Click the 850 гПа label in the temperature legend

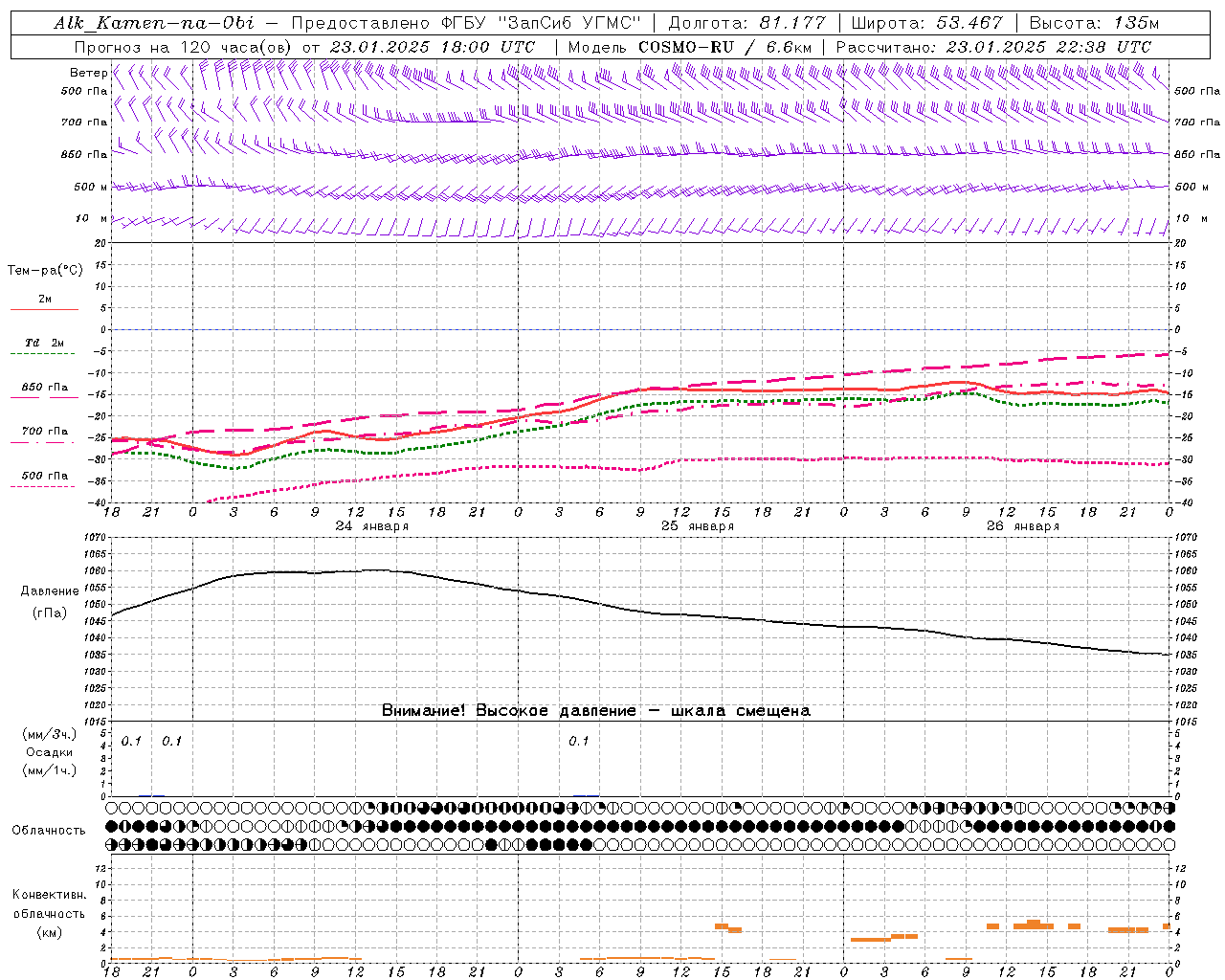tap(45, 388)
